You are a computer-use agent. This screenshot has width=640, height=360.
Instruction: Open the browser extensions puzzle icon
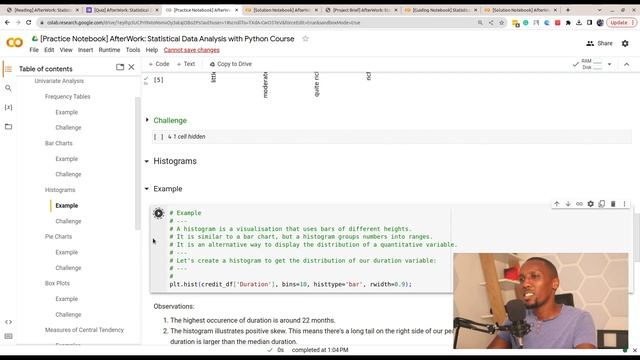[568, 23]
